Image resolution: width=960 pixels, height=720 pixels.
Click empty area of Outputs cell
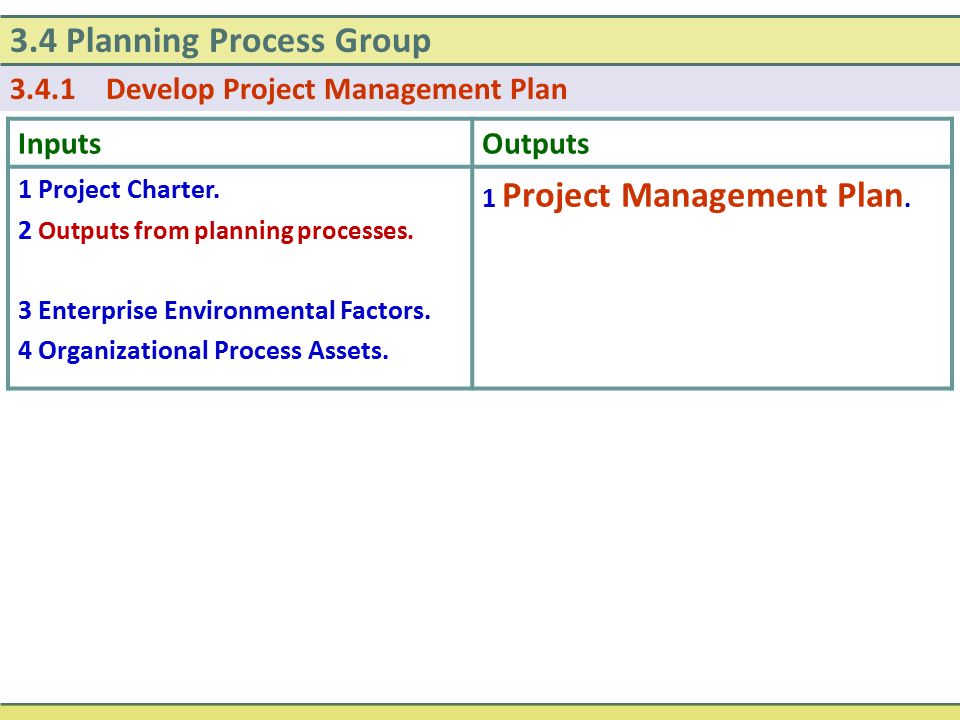[713, 300]
